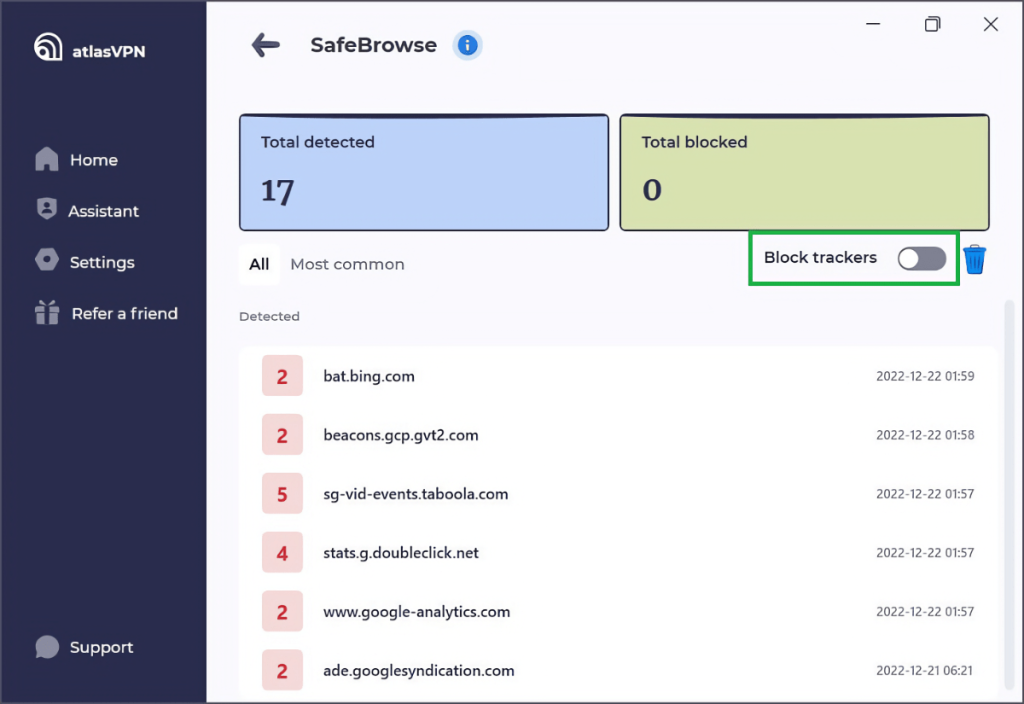The image size is (1024, 704).
Task: Click the Total blocked card
Action: 805,172
